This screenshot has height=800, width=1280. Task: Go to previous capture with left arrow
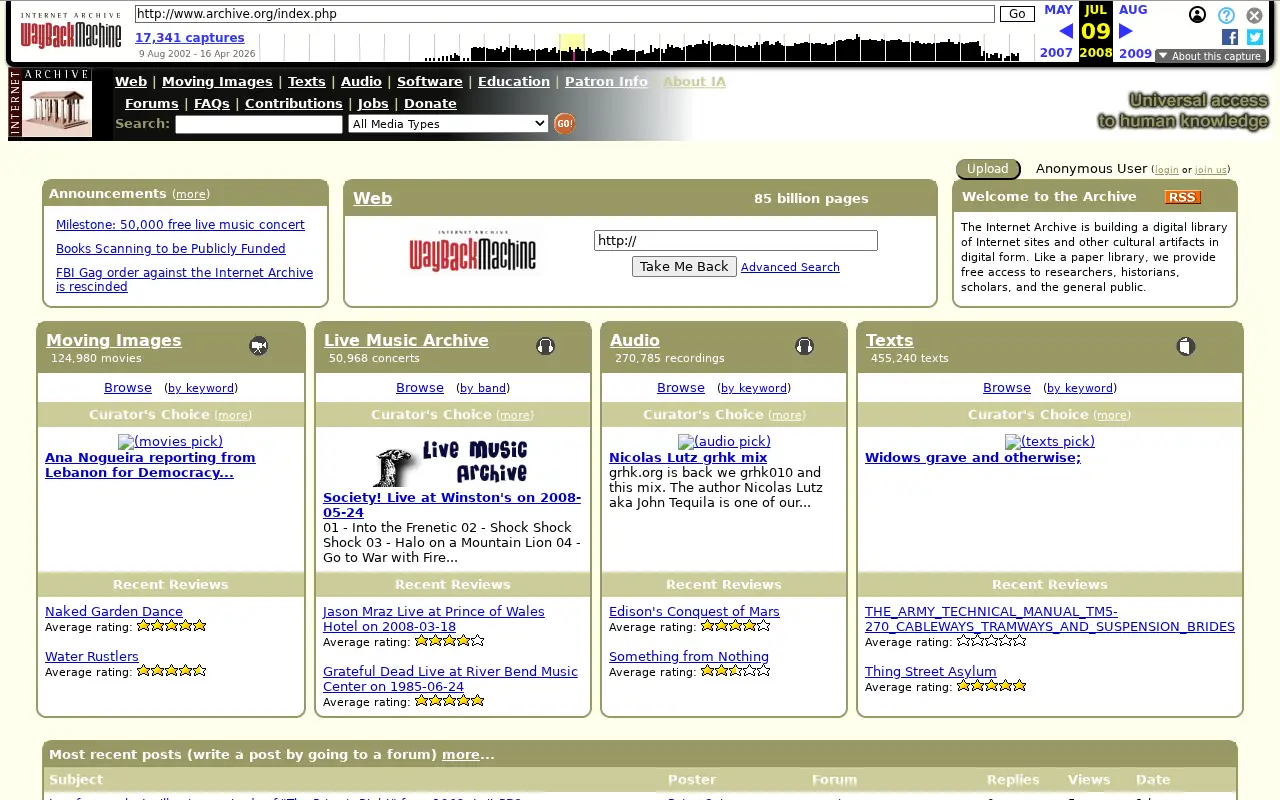(x=1066, y=31)
